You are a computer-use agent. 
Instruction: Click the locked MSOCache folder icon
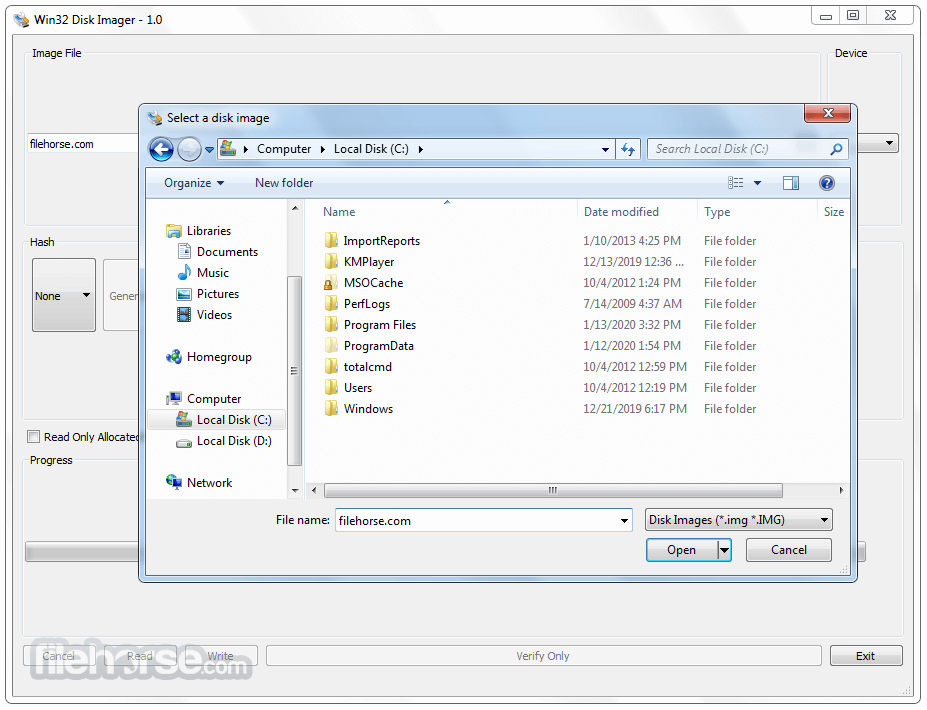(331, 283)
